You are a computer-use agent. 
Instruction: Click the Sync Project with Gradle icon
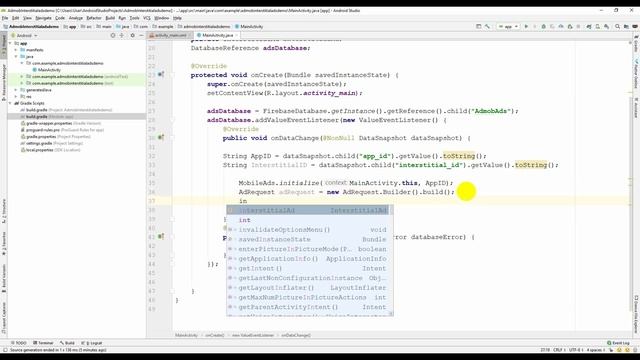click(589, 27)
